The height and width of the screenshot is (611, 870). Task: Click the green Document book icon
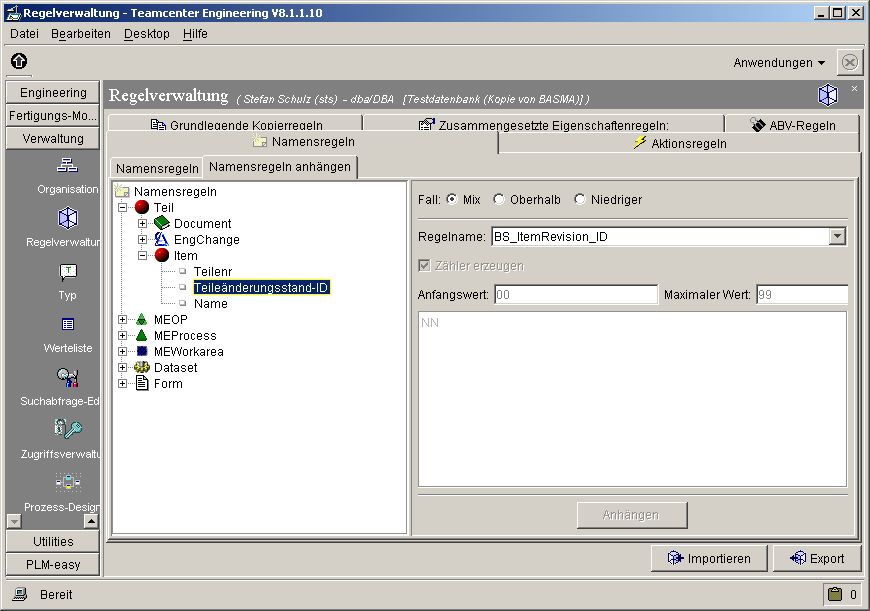pos(161,223)
